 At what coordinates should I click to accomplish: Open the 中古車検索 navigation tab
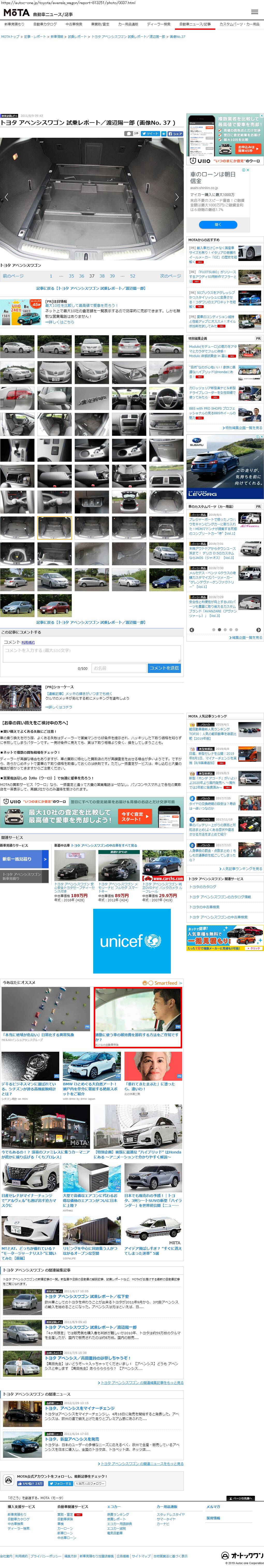(x=74, y=24)
